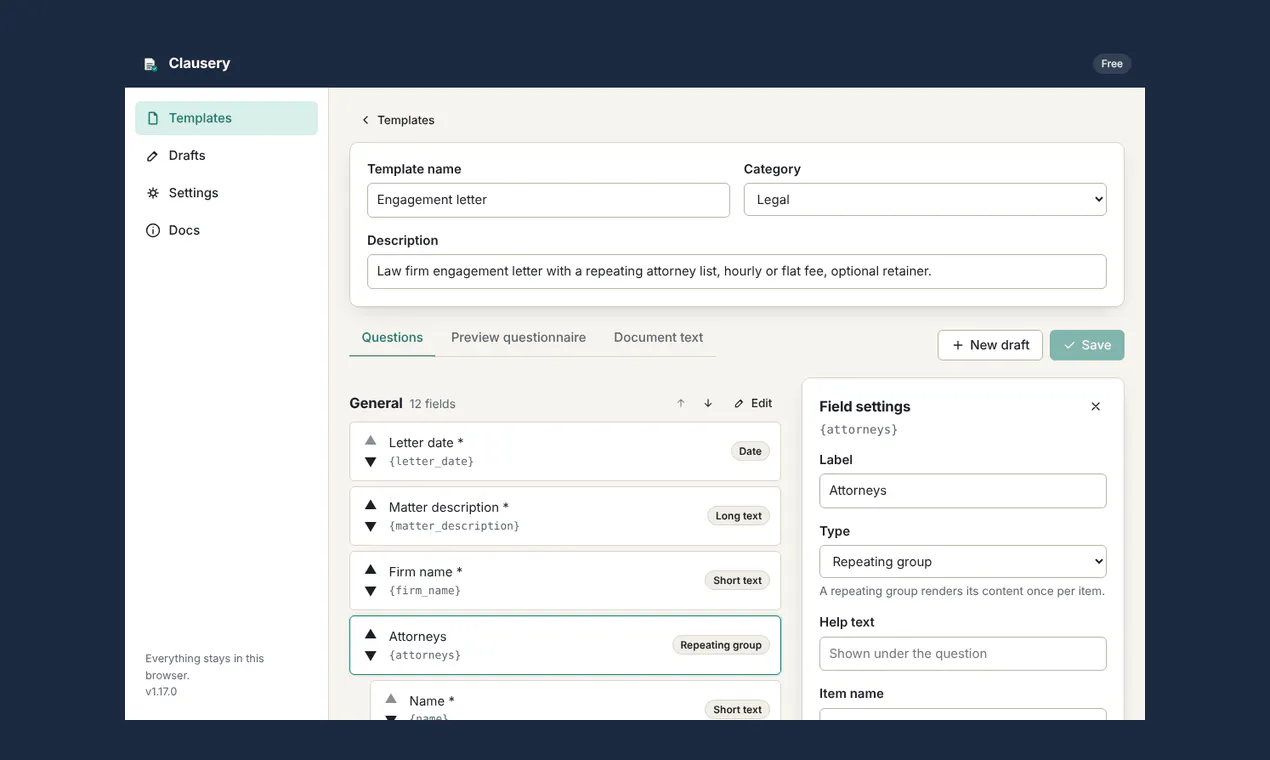Move the Name subfield up
The image size is (1270, 760).
click(x=391, y=699)
